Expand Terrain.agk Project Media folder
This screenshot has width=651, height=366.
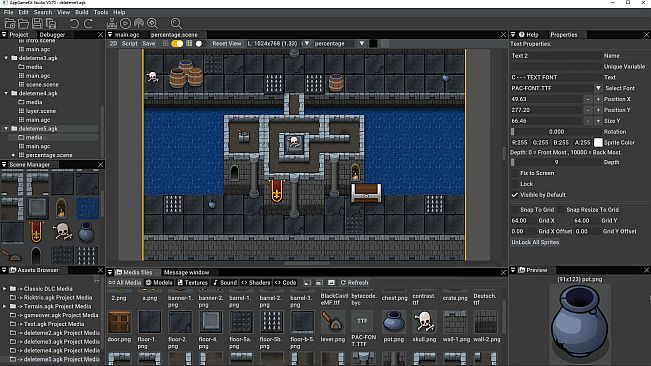[5, 306]
